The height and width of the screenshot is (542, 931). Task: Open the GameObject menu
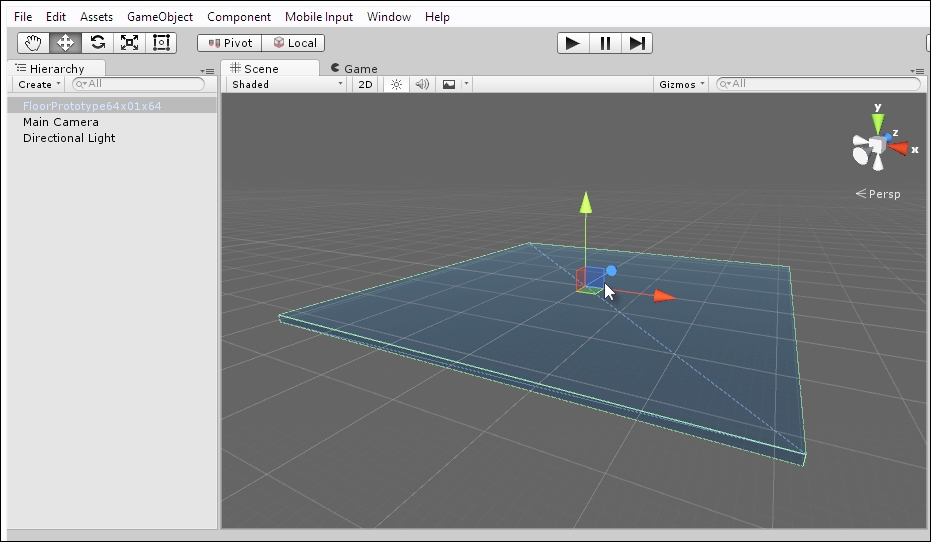(160, 17)
